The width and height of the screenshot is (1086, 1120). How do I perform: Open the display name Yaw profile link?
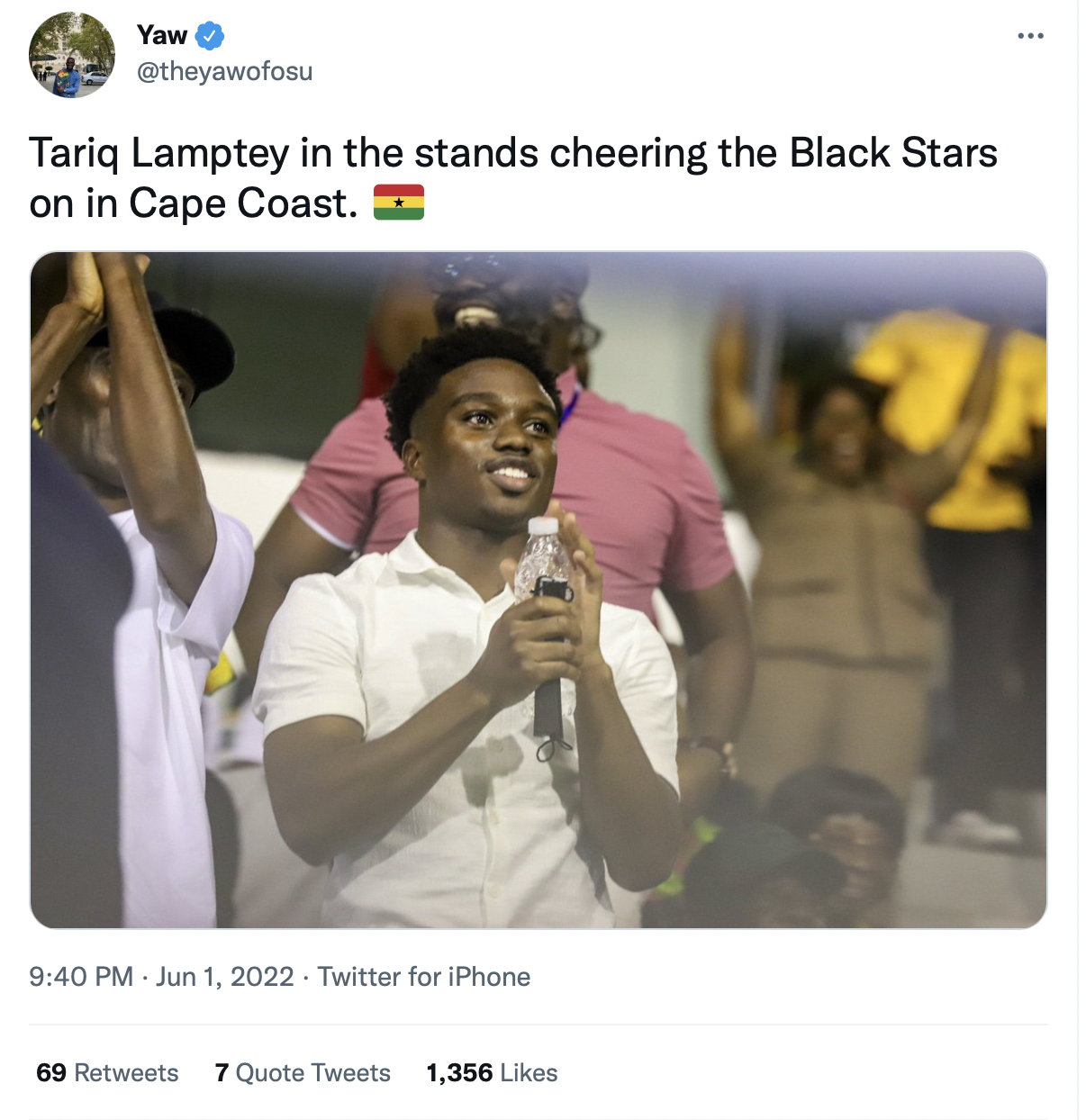[x=162, y=35]
